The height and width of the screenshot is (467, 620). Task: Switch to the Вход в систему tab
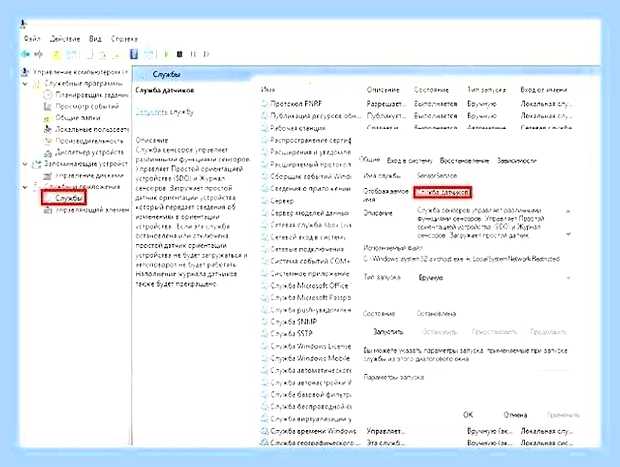pos(409,161)
